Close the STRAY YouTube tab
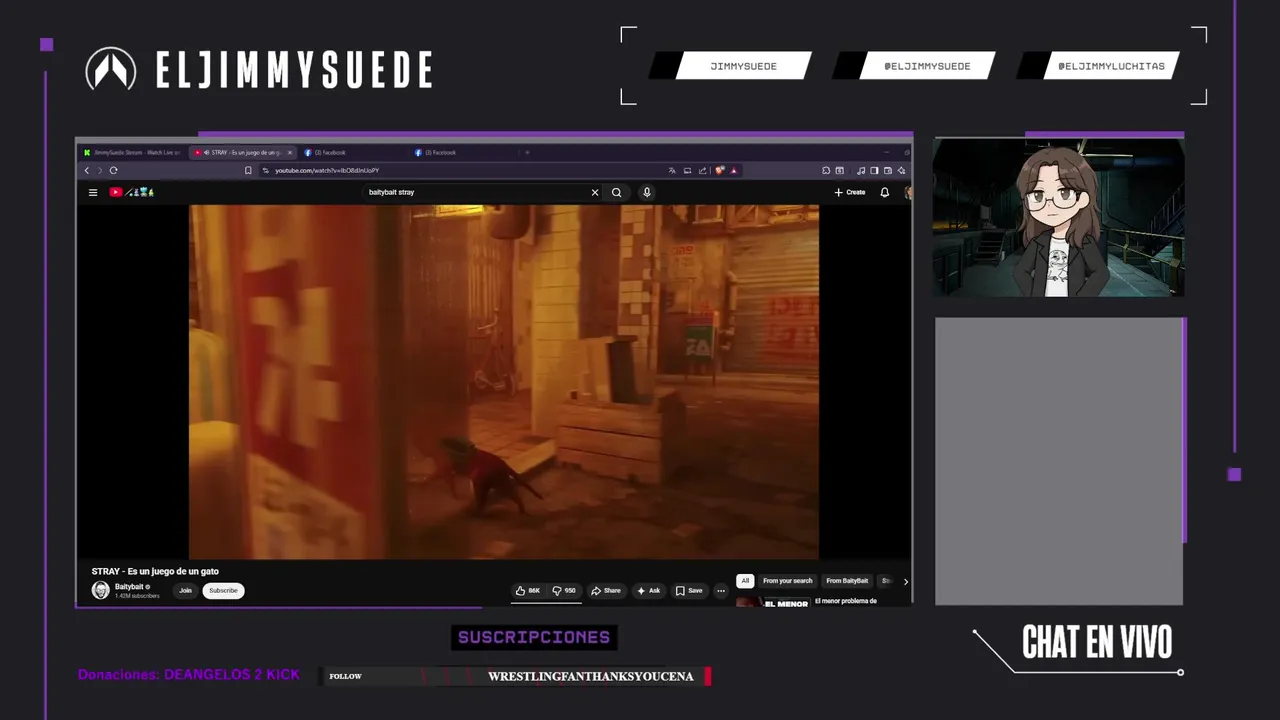The height and width of the screenshot is (720, 1280). [x=290, y=153]
